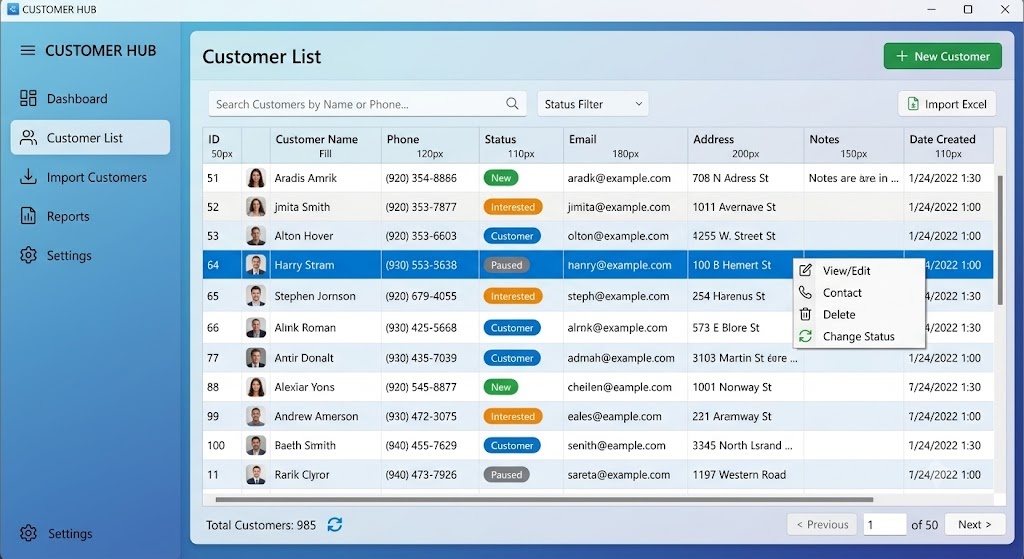Expand the Status Filter dropdown
Image resolution: width=1024 pixels, height=559 pixels.
coord(593,104)
